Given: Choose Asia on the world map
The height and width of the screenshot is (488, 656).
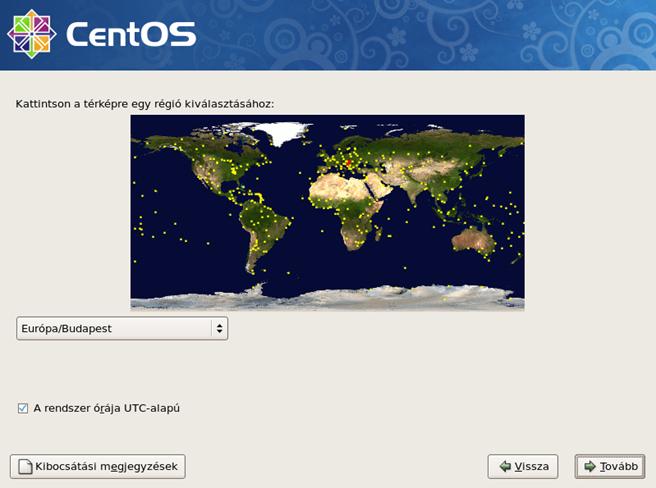Looking at the screenshot, I should point(430,160).
